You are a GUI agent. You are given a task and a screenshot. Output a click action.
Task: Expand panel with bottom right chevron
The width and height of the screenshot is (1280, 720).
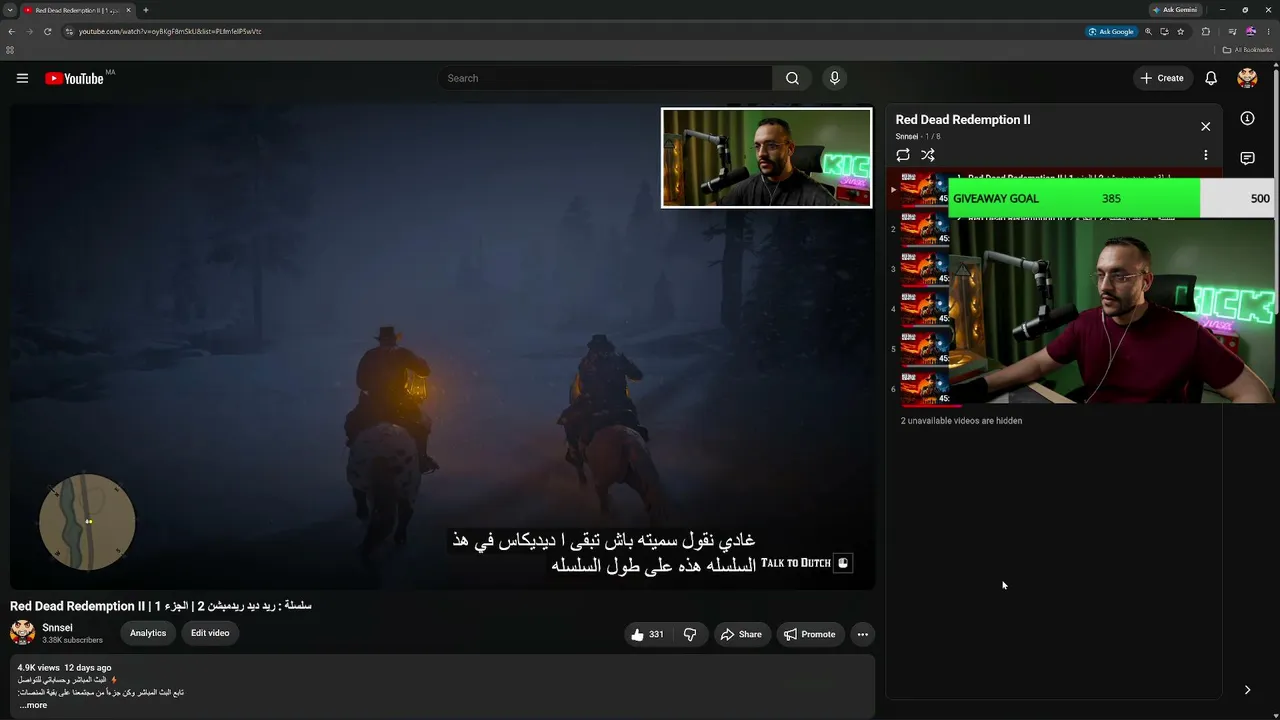(1247, 690)
